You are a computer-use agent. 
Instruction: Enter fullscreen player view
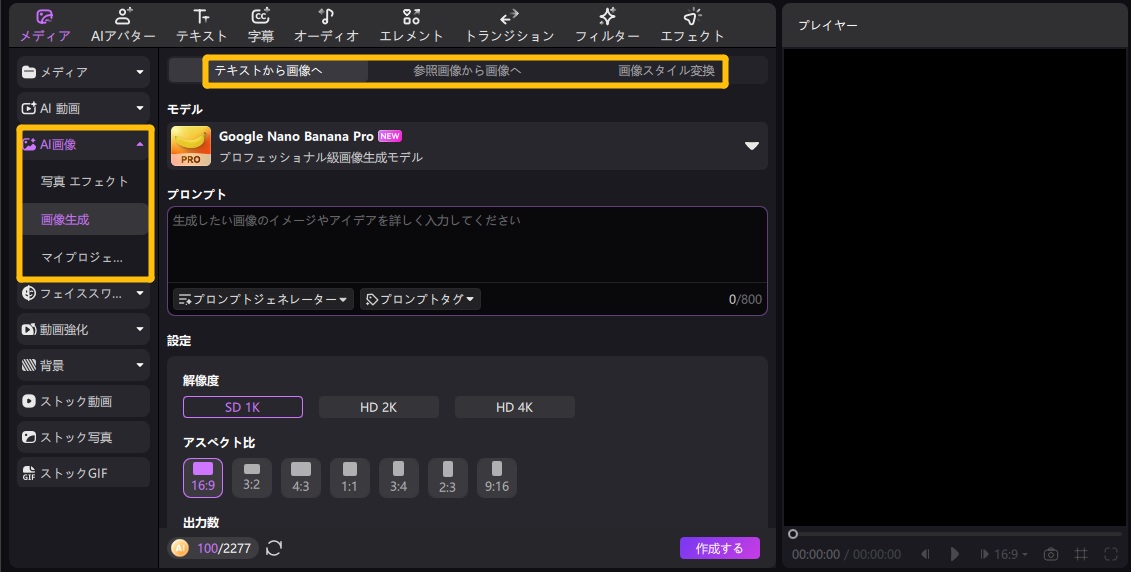(1111, 554)
